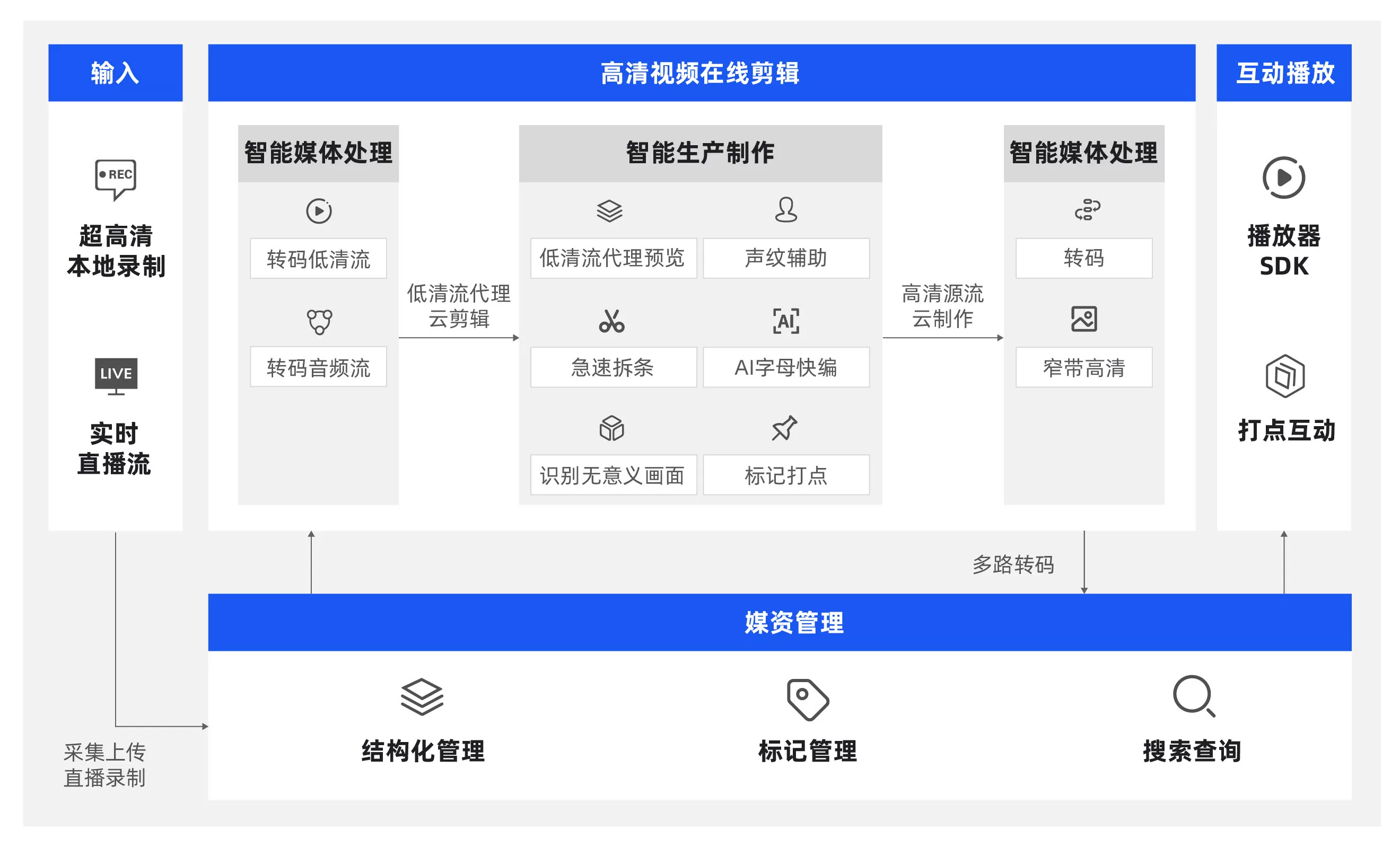1400x848 pixels.
Task: Click the play circle icon above 播放器SDK
Action: pyautogui.click(x=1283, y=178)
